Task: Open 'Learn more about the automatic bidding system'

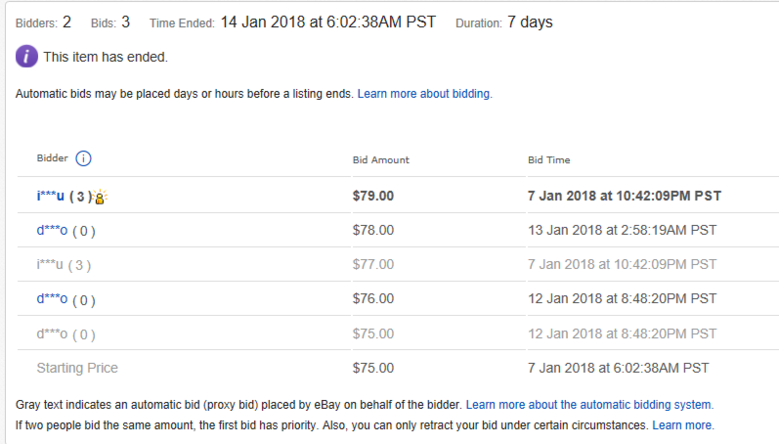Action: (590, 405)
